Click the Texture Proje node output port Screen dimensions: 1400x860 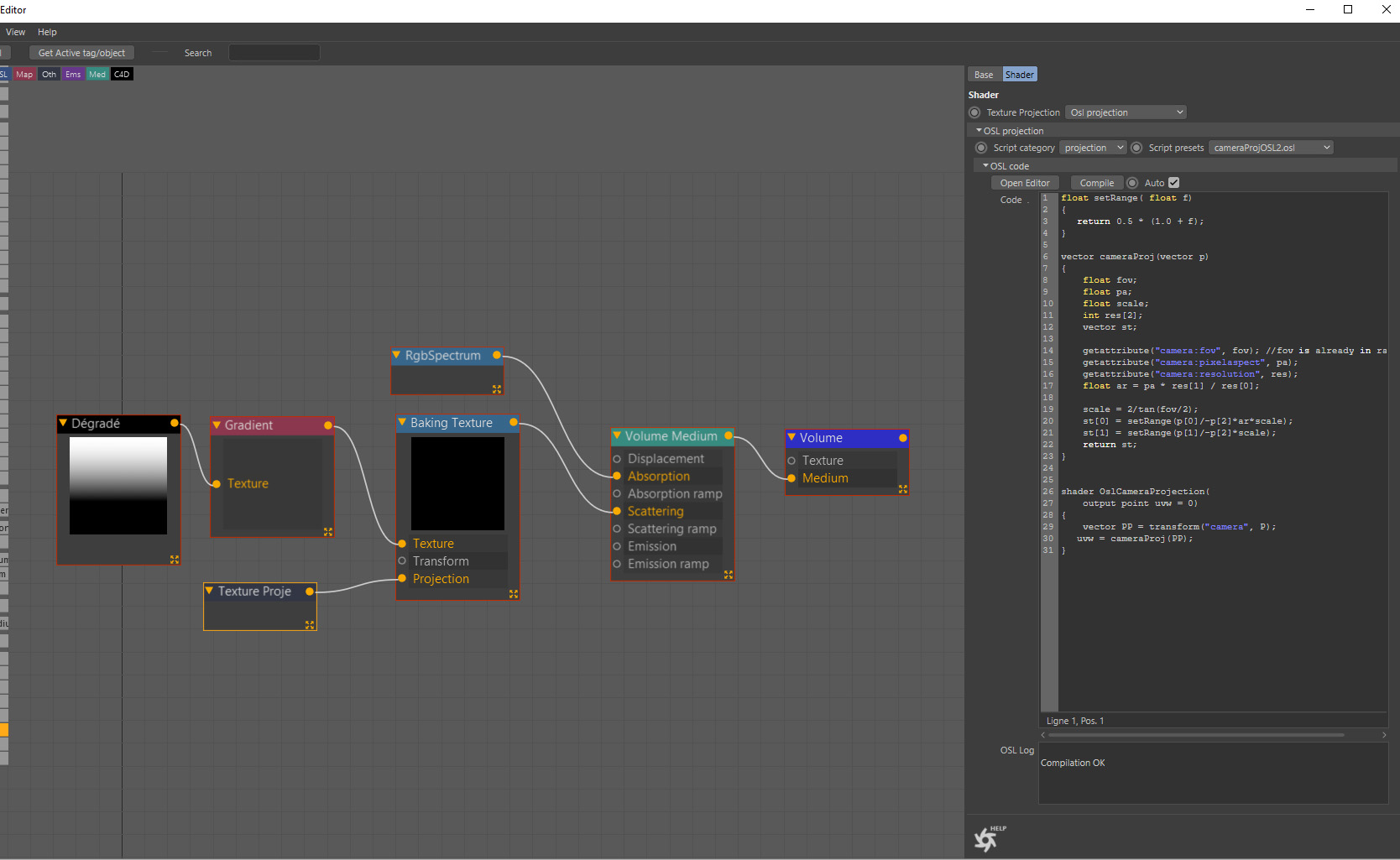click(310, 592)
